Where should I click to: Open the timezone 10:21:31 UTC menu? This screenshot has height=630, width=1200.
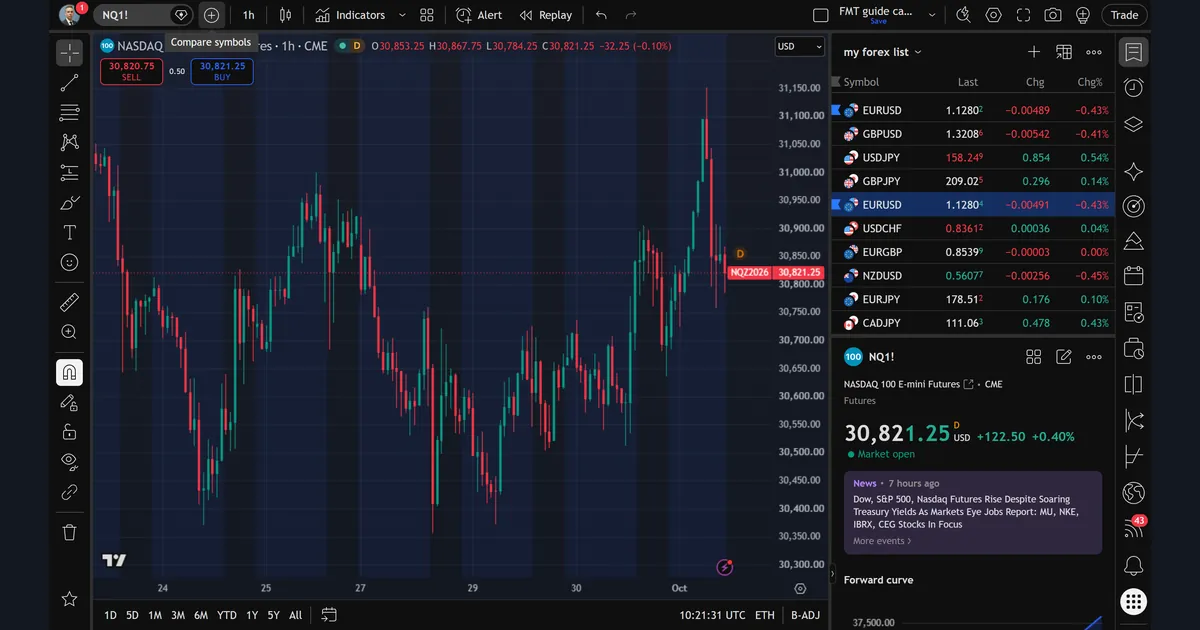pyautogui.click(x=712, y=615)
